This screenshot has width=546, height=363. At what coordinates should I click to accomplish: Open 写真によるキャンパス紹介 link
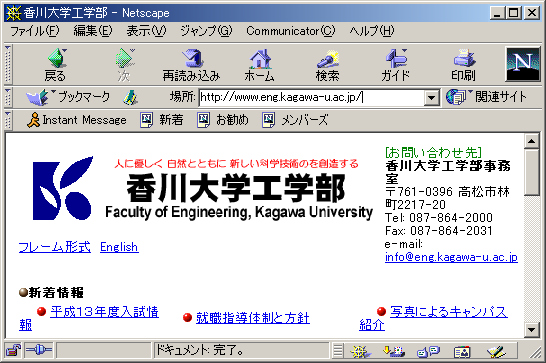coord(448,312)
